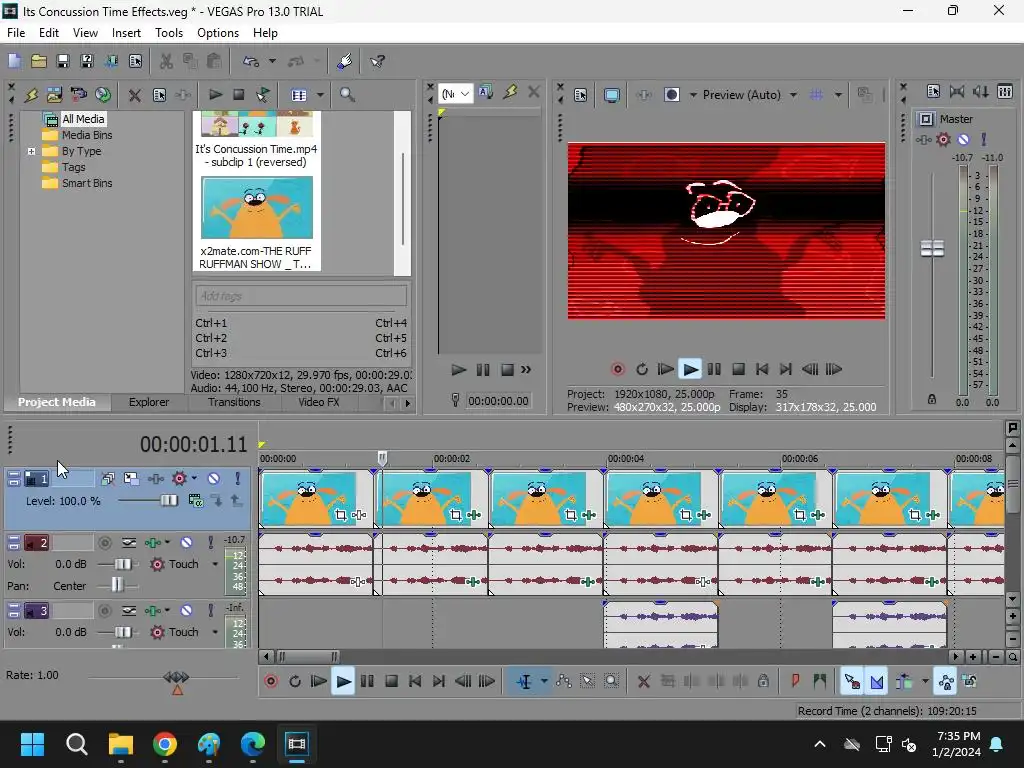This screenshot has height=768, width=1024.
Task: Open the File menu
Action: tap(16, 33)
